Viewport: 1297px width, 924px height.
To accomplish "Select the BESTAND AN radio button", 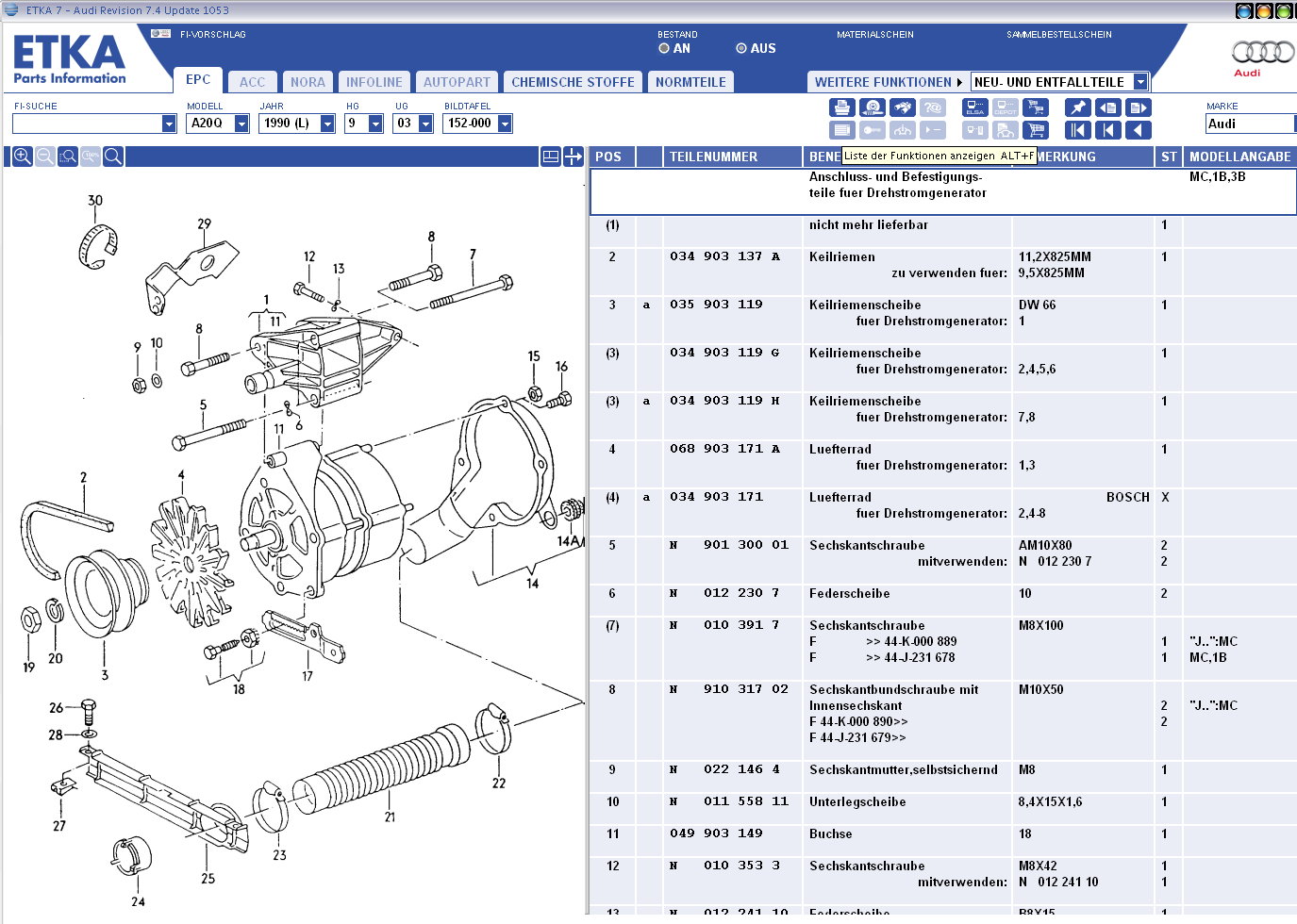I will point(664,49).
